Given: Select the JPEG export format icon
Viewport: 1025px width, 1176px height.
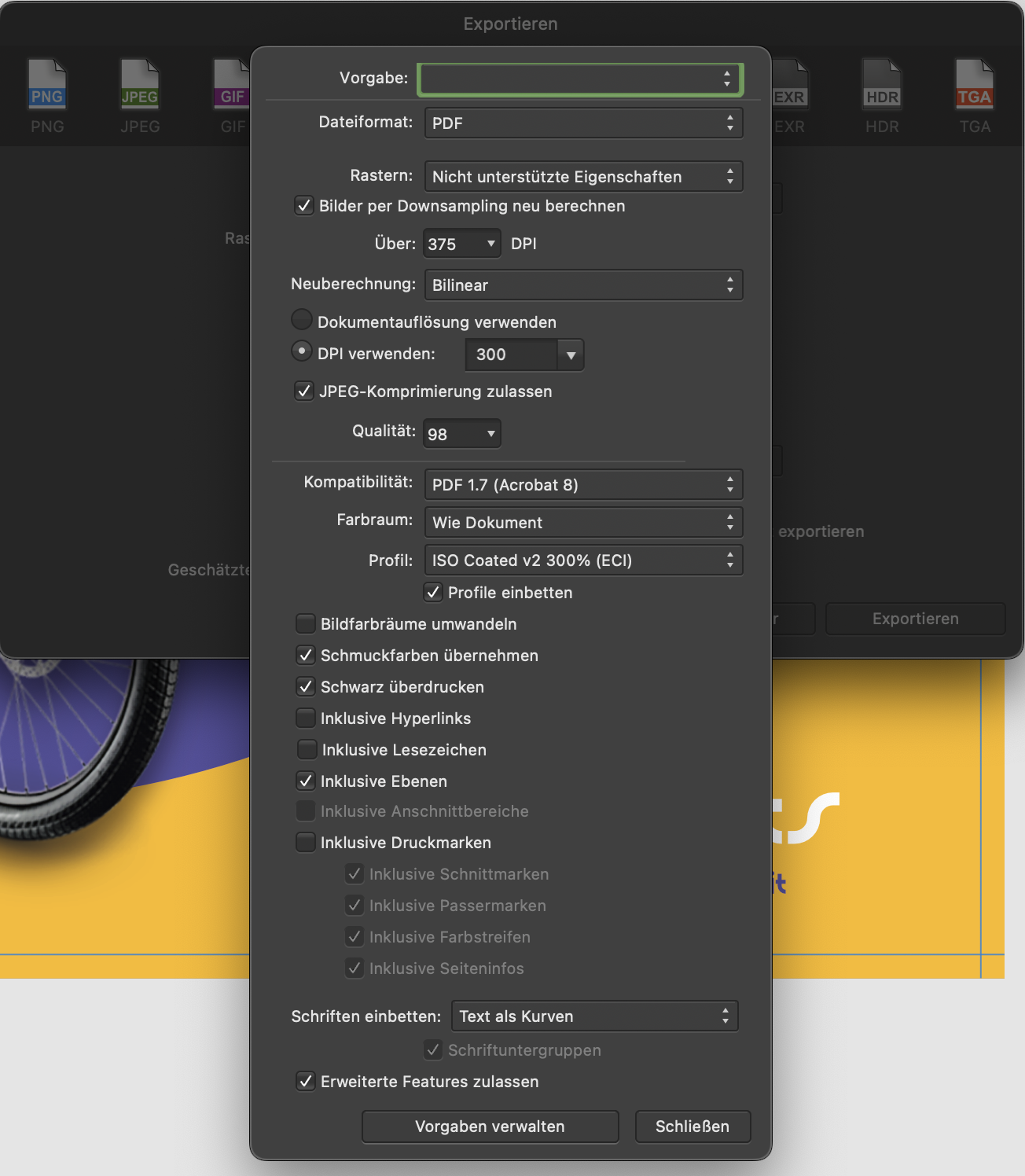Looking at the screenshot, I should (139, 85).
